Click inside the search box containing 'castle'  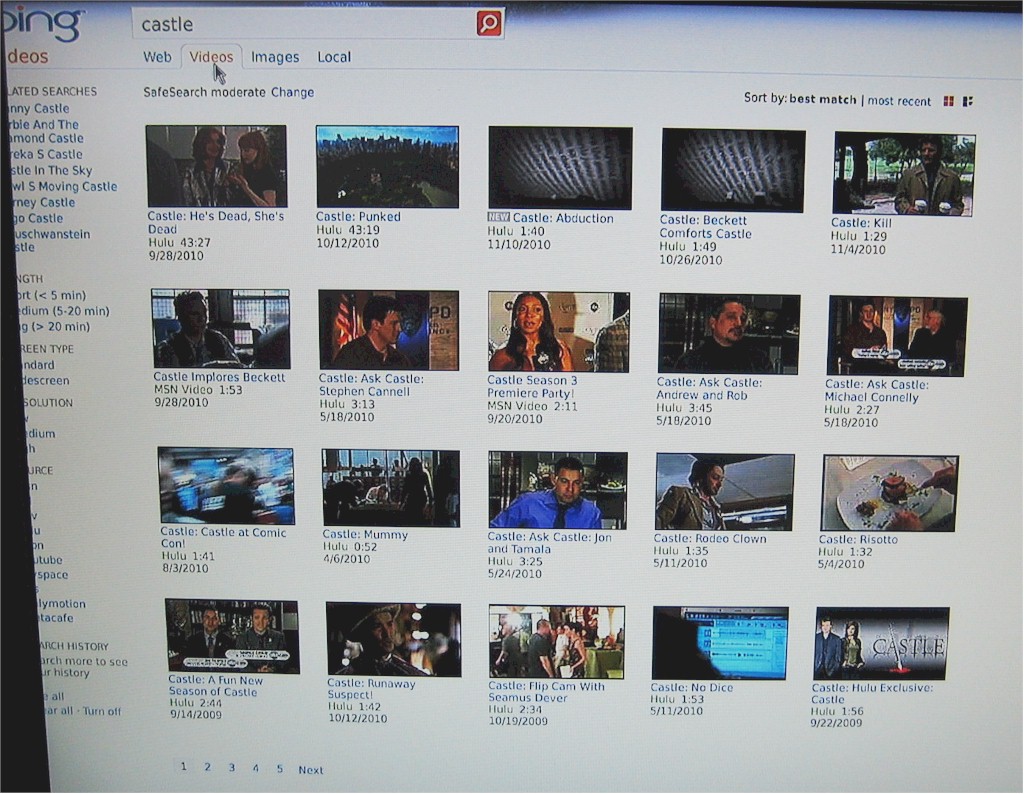click(304, 24)
